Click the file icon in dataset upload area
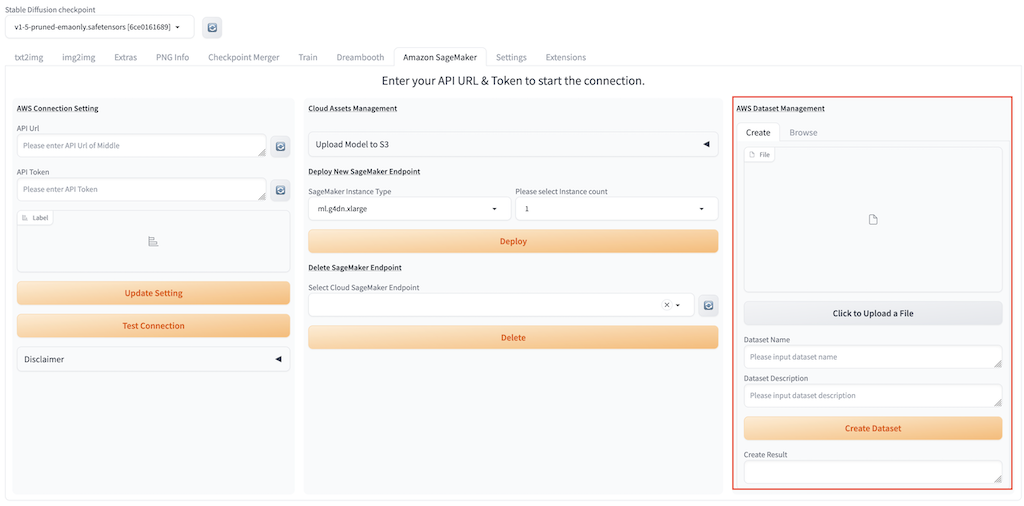The height and width of the screenshot is (506, 1024). pyautogui.click(x=872, y=220)
